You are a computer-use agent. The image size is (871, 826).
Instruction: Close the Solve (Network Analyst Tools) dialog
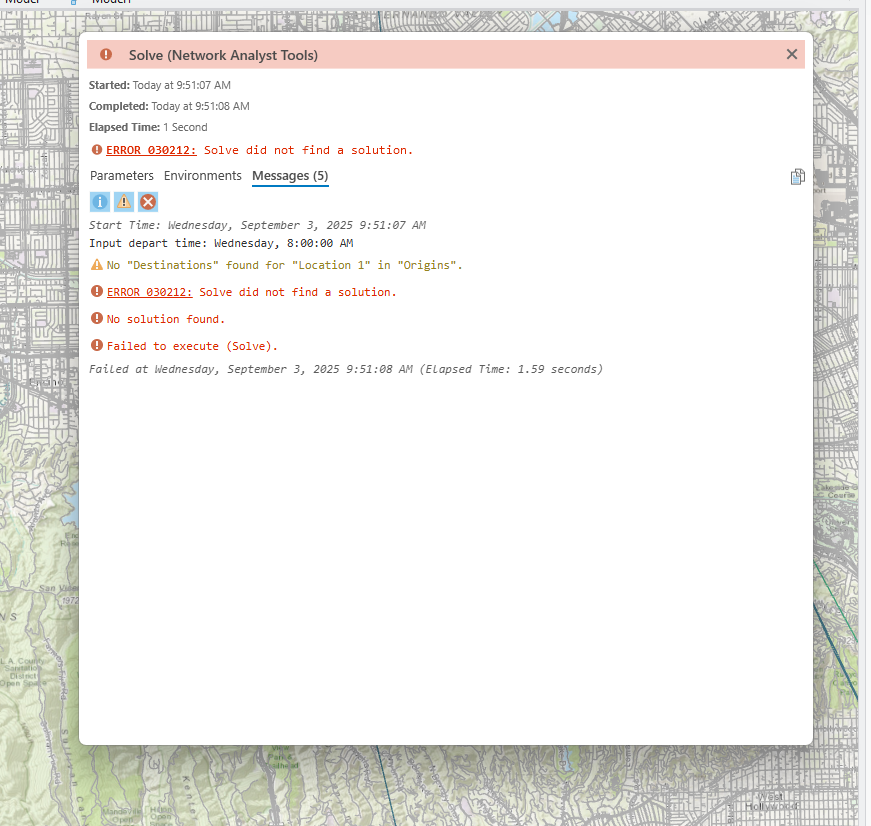tap(792, 54)
